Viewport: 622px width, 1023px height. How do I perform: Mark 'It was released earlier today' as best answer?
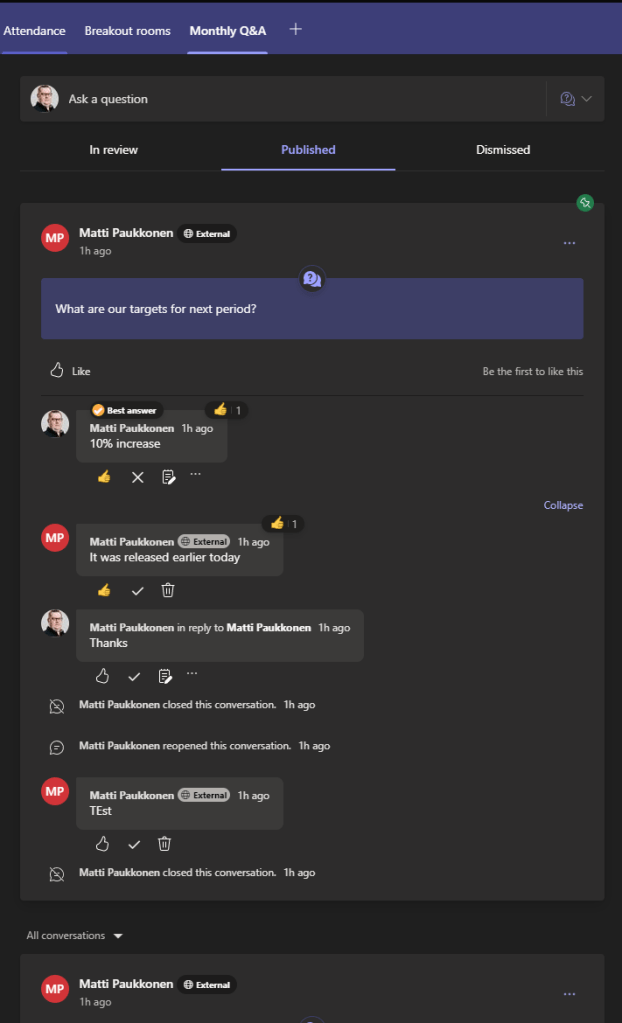tap(137, 590)
